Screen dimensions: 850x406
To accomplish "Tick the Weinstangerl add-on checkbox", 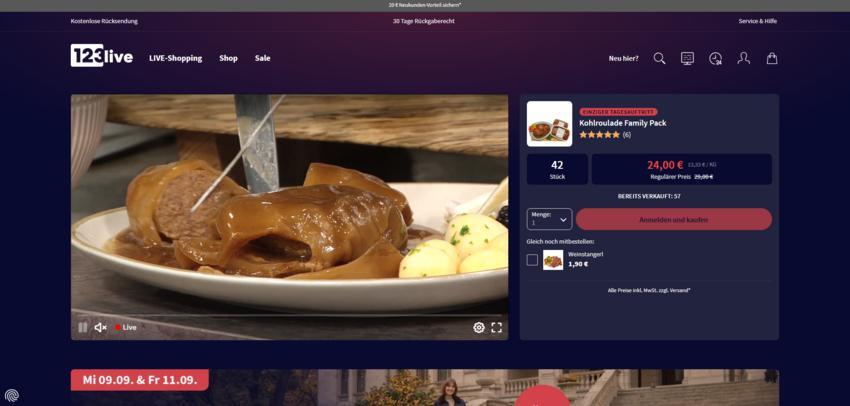I will coord(532,260).
